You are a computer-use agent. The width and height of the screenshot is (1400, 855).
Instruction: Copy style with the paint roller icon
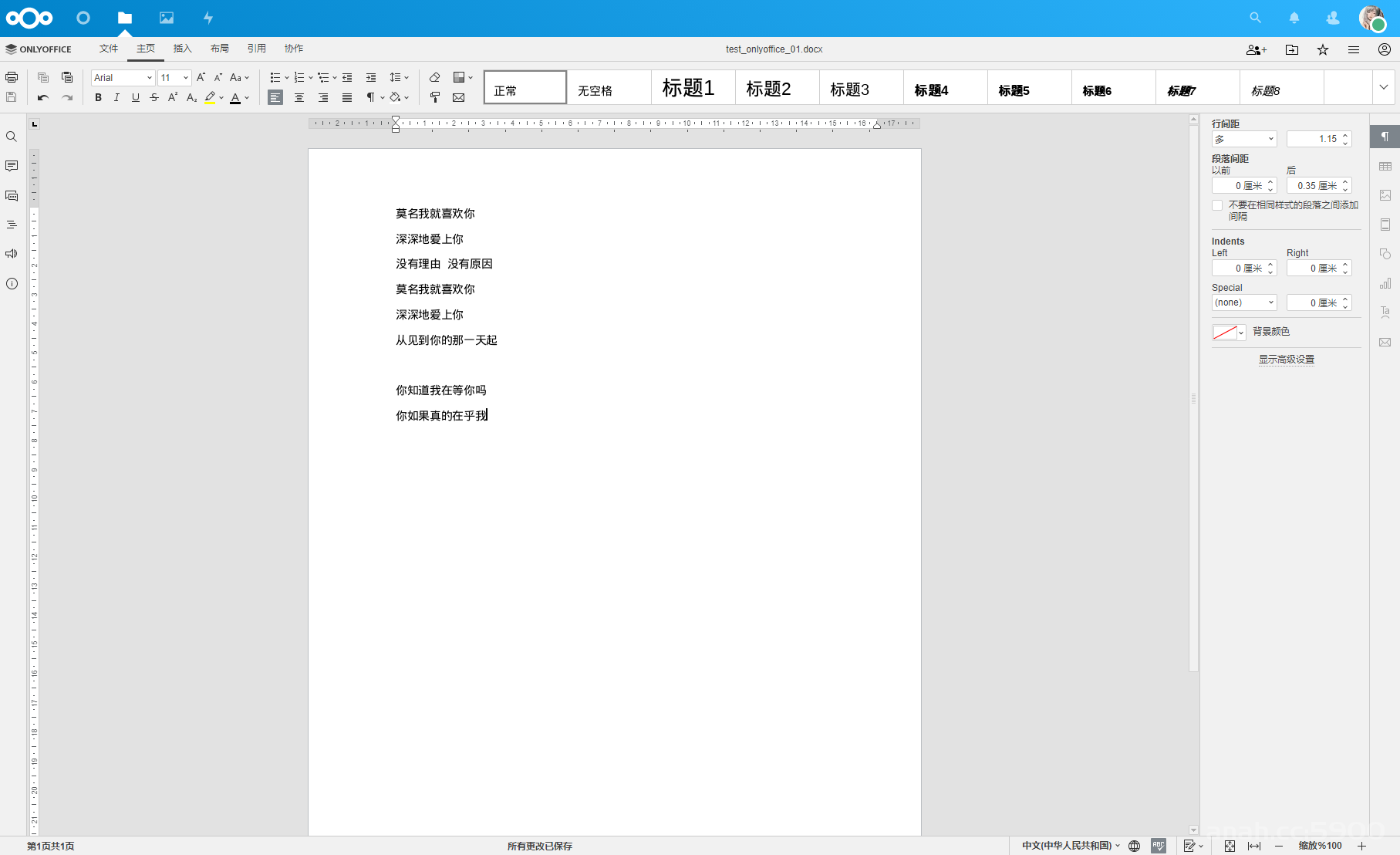[x=435, y=97]
